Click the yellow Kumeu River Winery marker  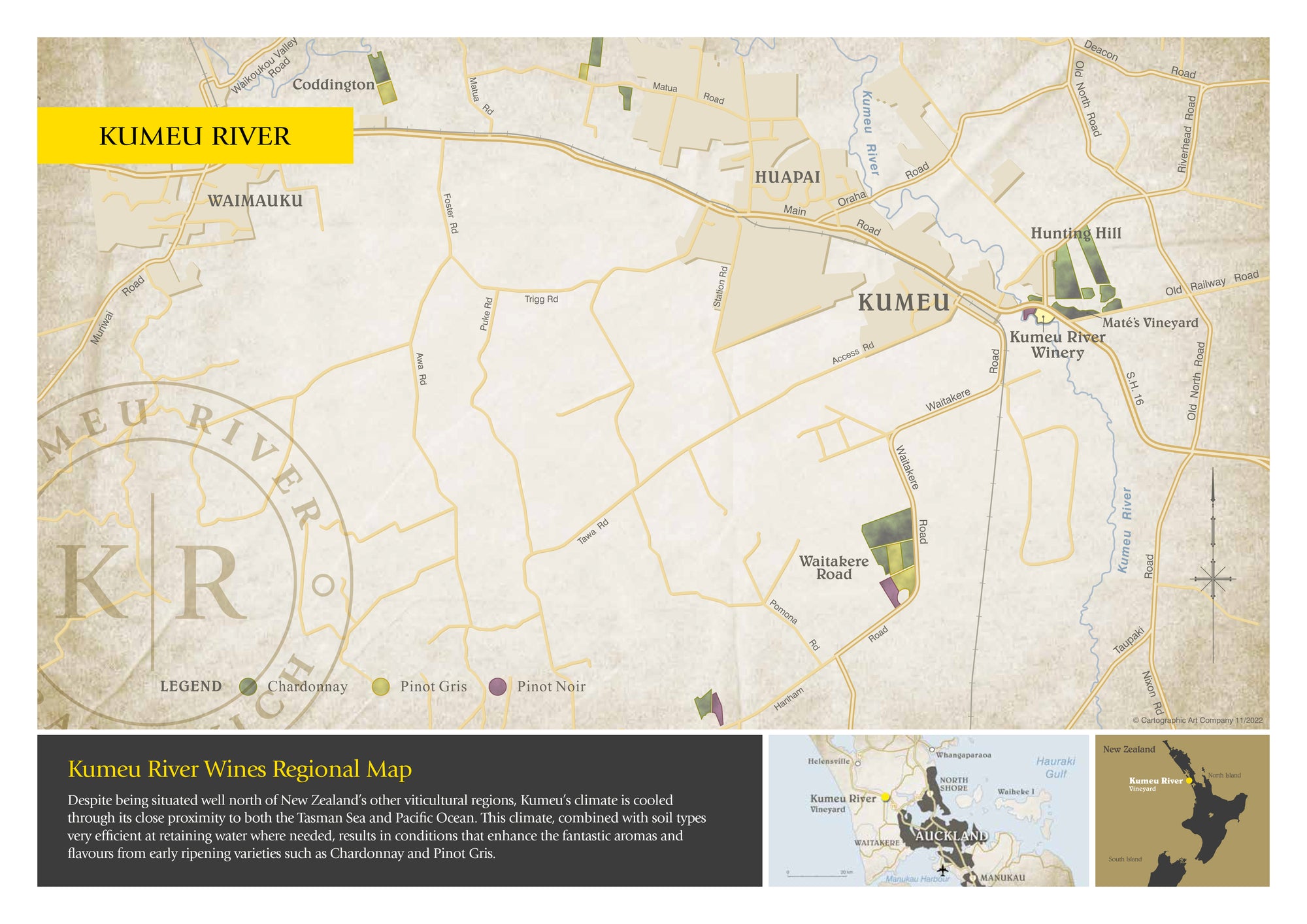1044,316
